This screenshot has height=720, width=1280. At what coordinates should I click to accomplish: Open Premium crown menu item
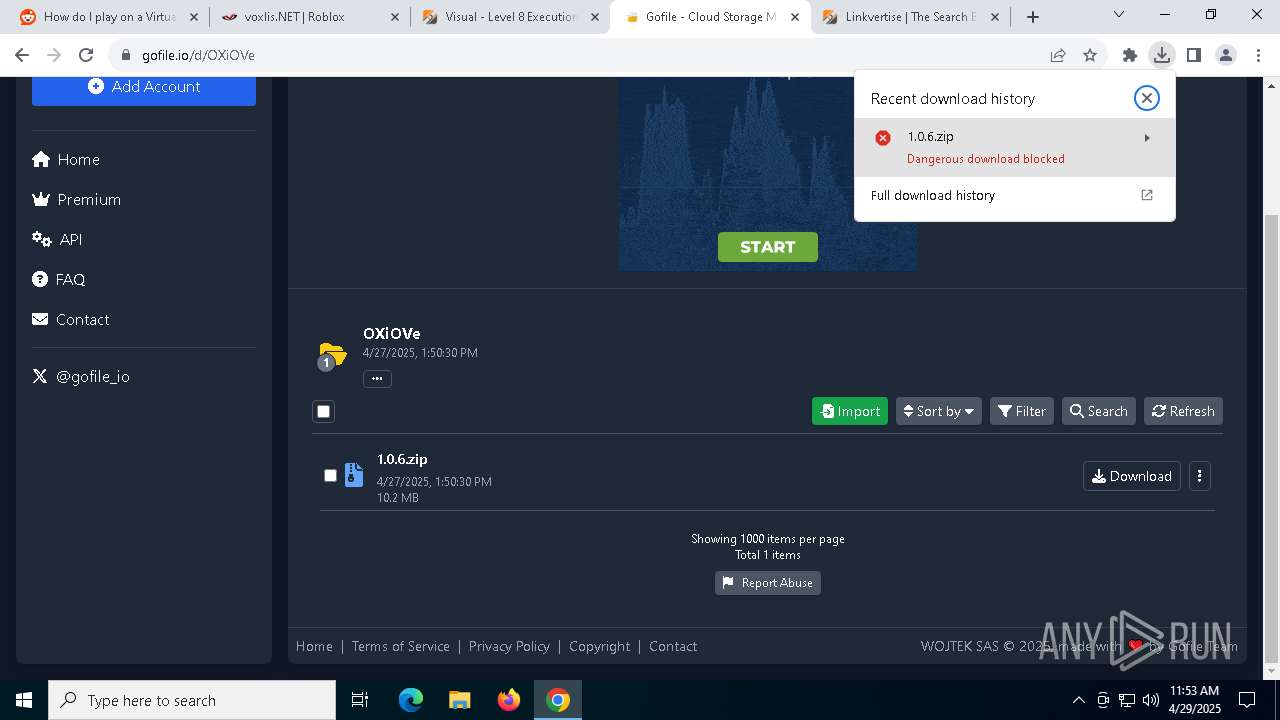tap(77, 200)
